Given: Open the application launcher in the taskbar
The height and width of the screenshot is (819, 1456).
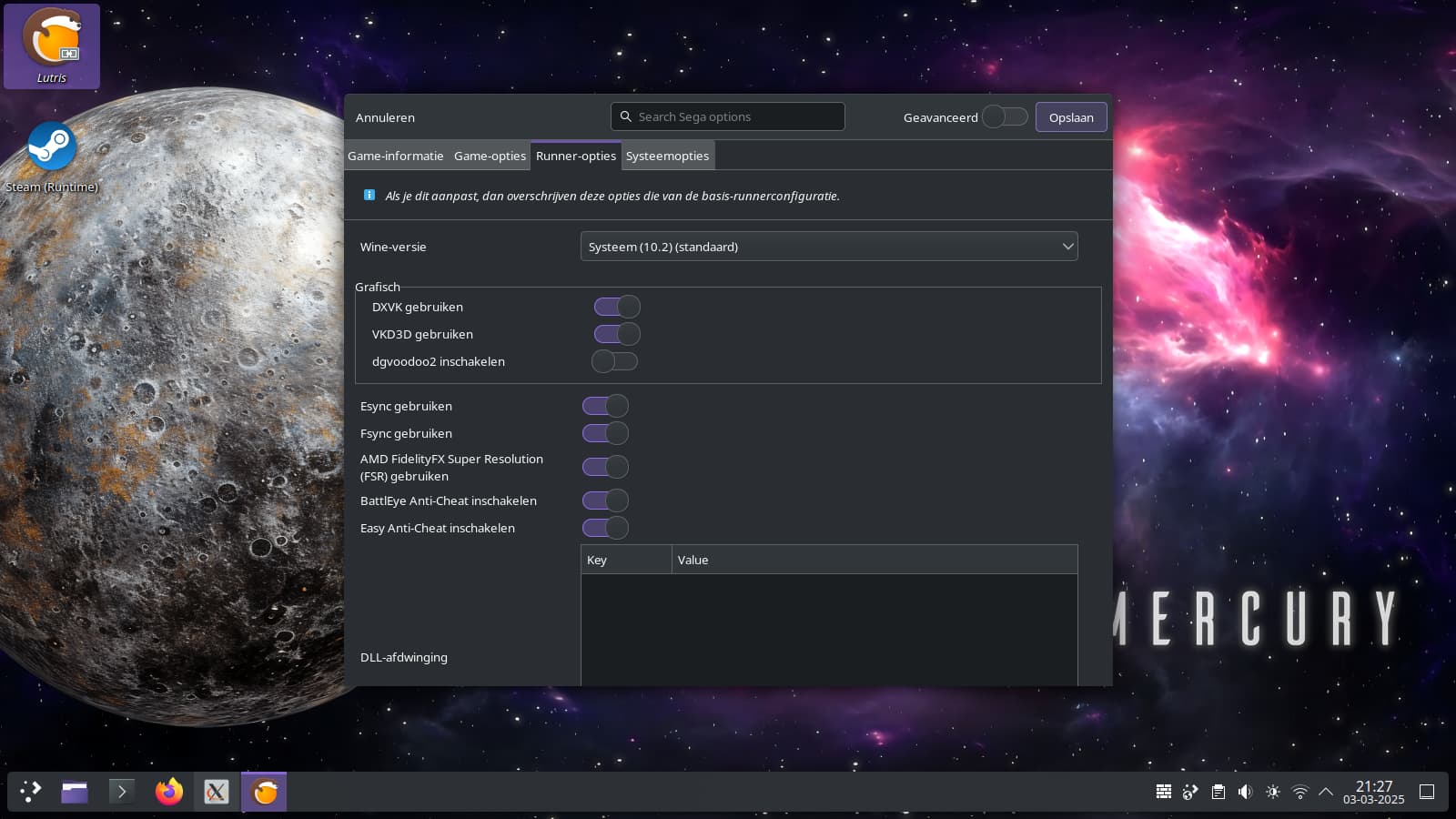Looking at the screenshot, I should 31,792.
